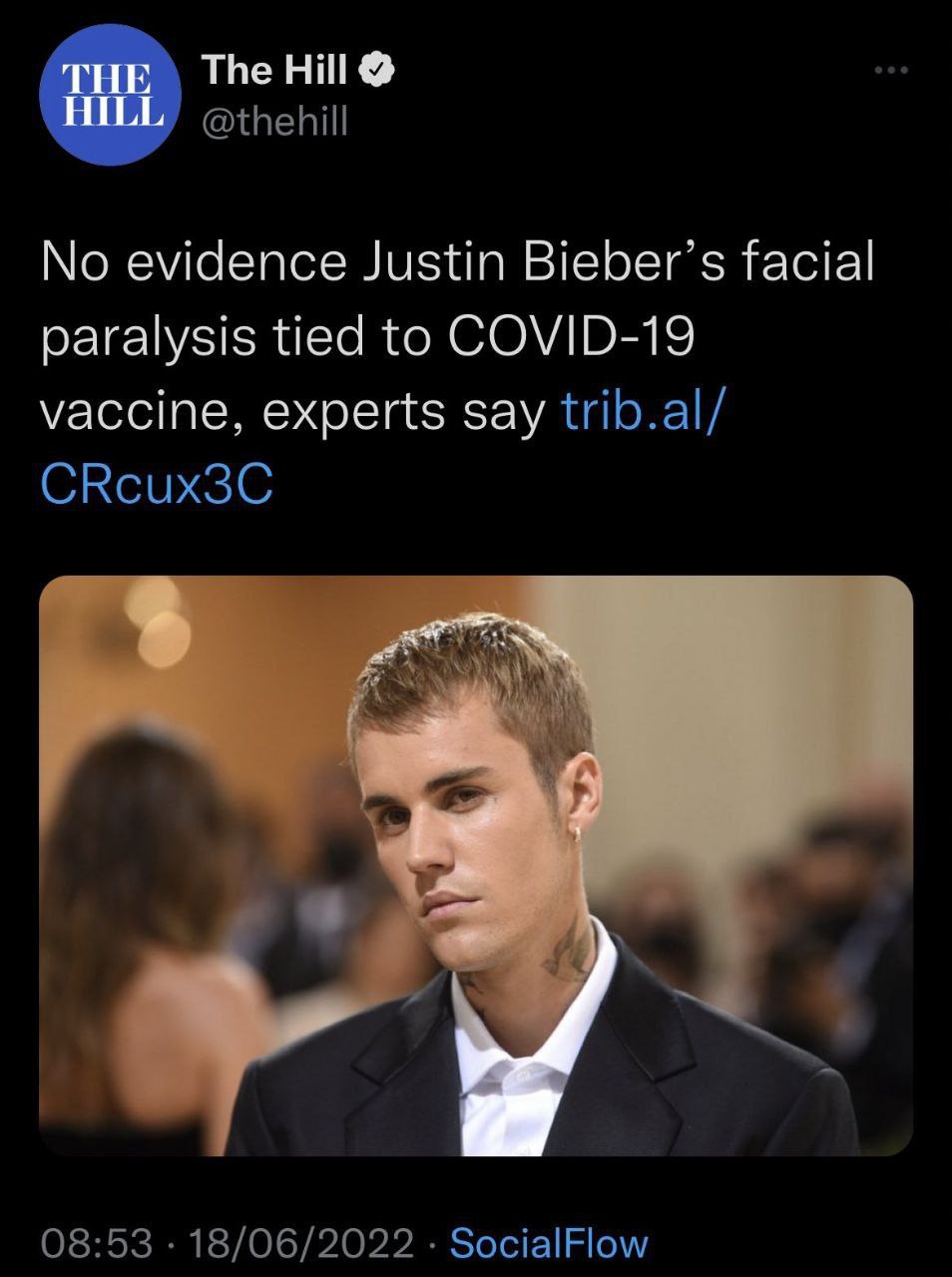Click the word "HILL" in the logo
The width and height of the screenshot is (952, 1277).
click(x=112, y=110)
